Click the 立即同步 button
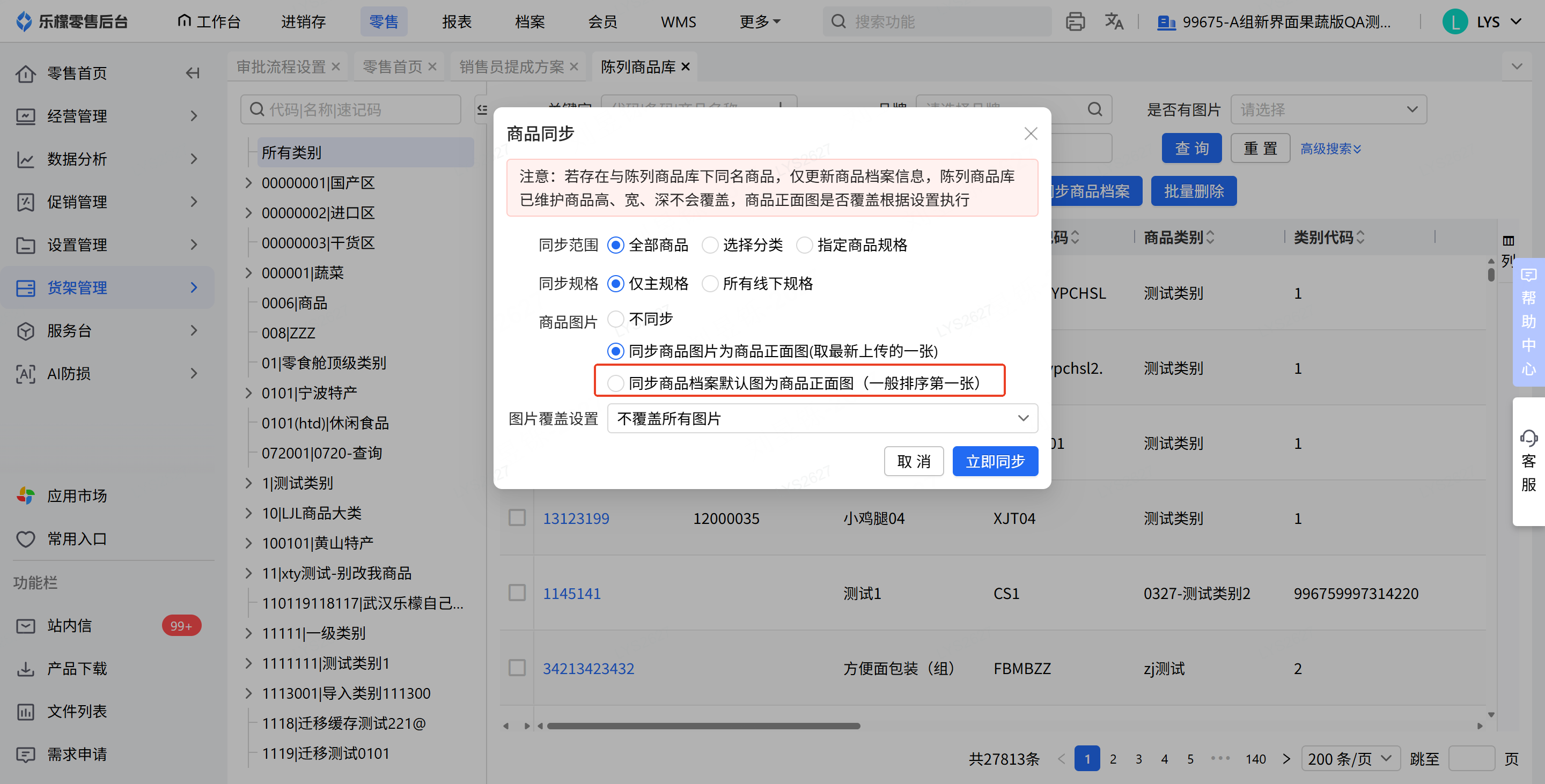 (995, 461)
